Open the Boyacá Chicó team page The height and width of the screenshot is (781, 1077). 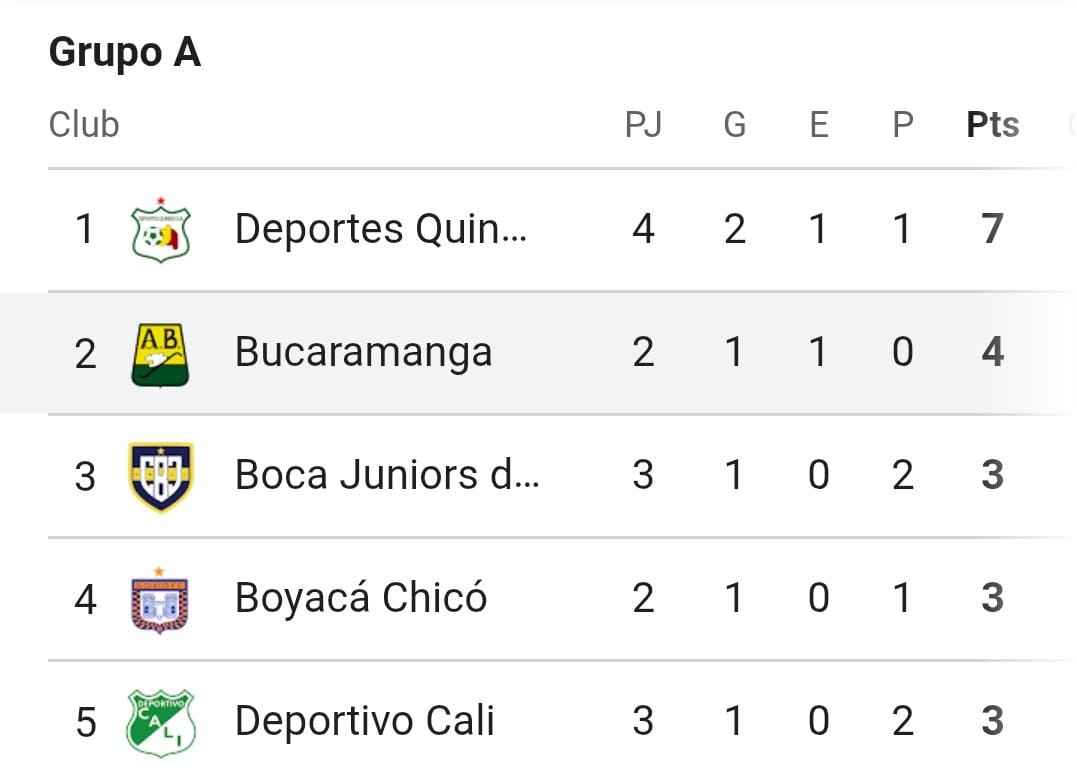point(361,597)
